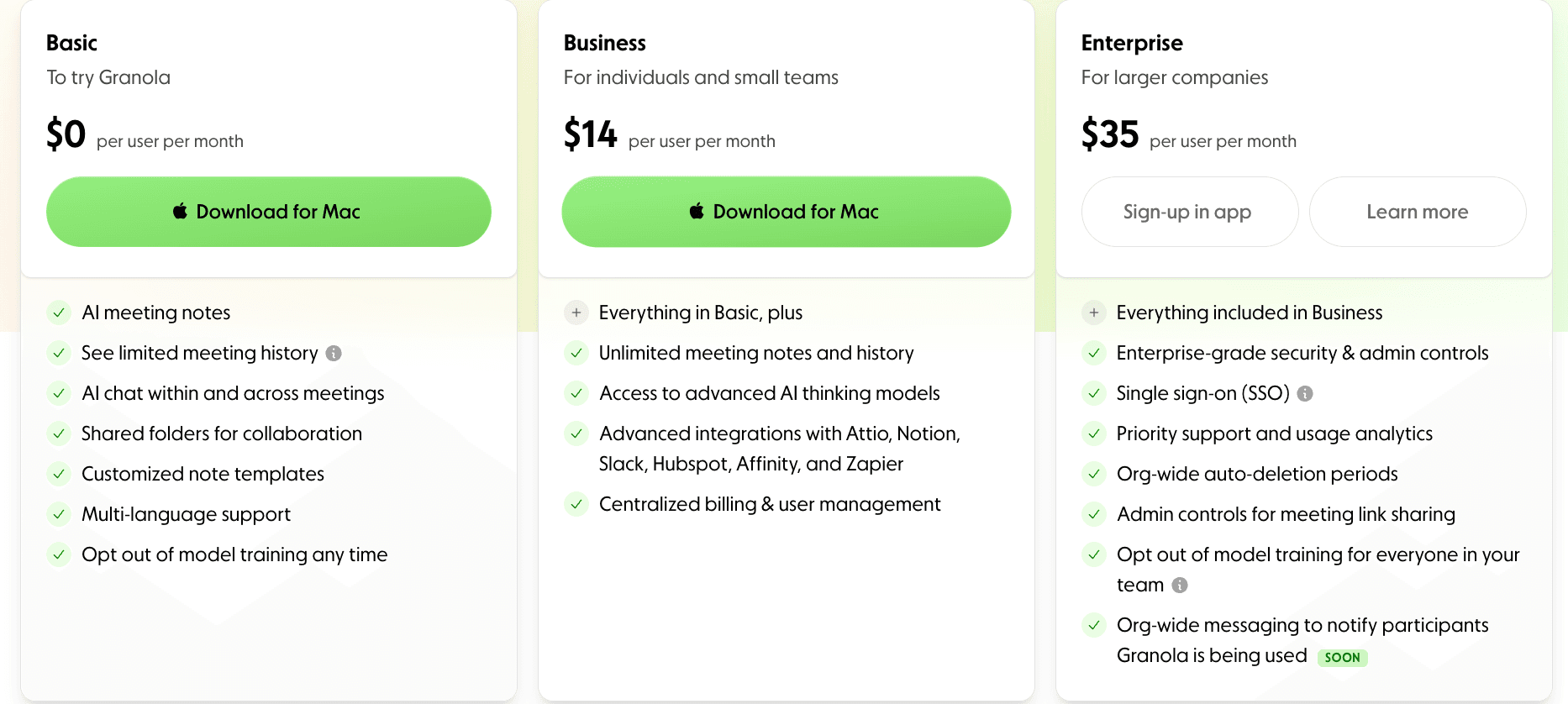
Task: Click Download for Mac on the Business plan
Action: pos(786,212)
